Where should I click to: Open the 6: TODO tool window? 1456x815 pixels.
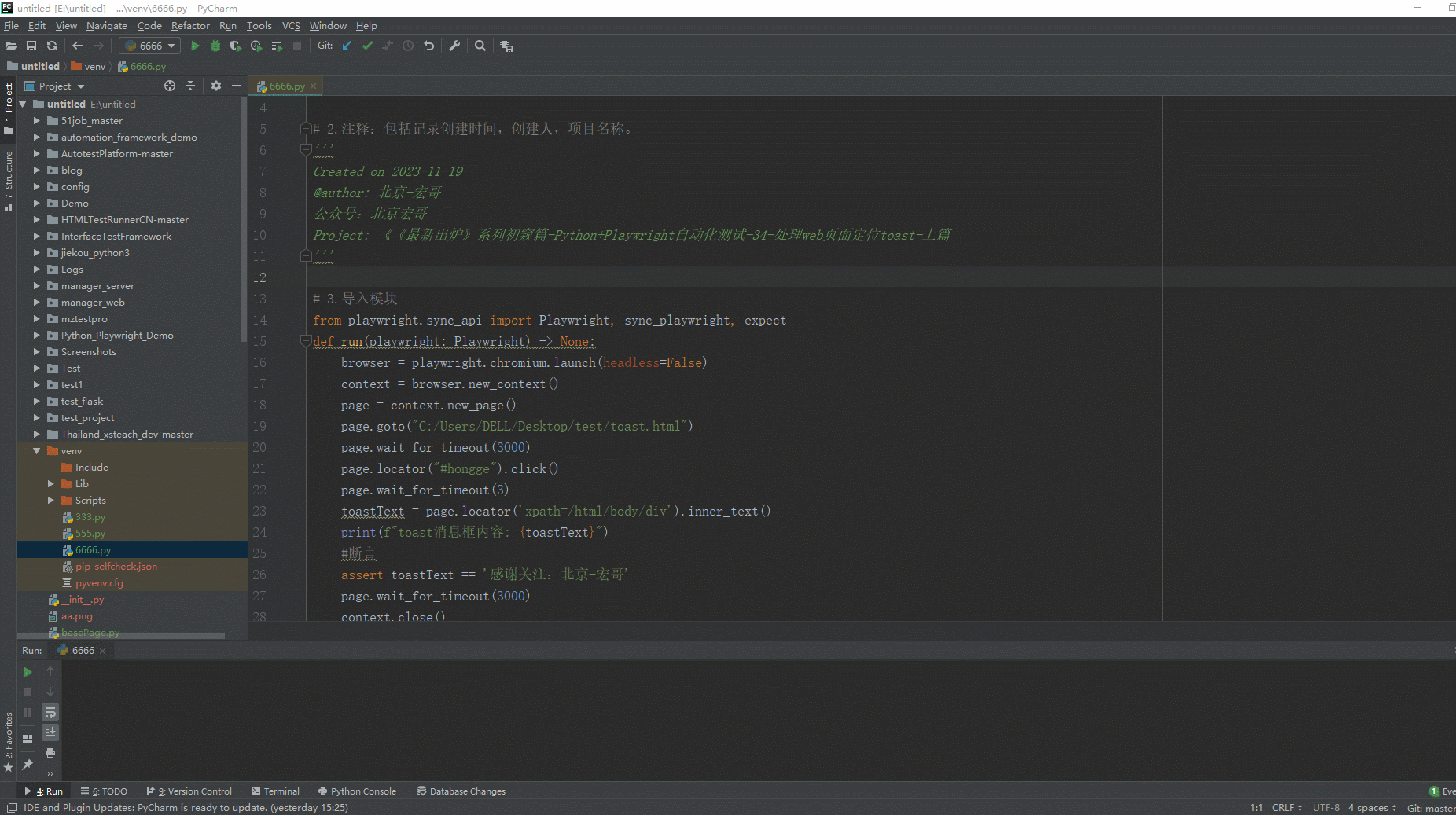104,791
